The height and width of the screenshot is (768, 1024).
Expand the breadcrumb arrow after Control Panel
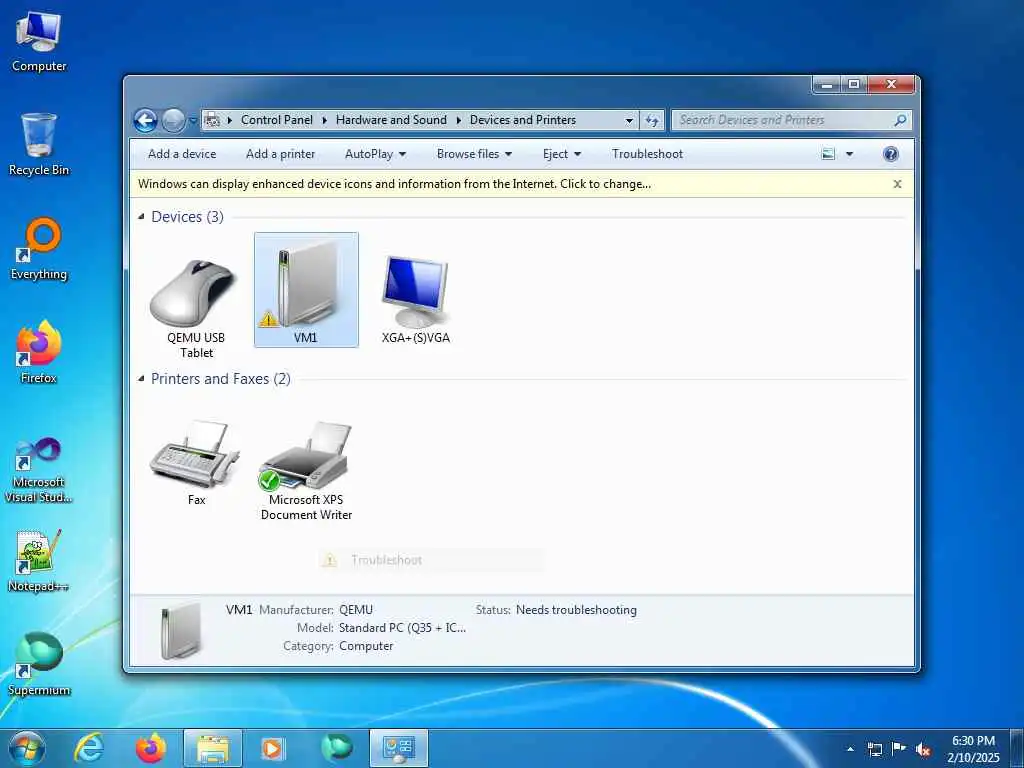click(x=325, y=120)
